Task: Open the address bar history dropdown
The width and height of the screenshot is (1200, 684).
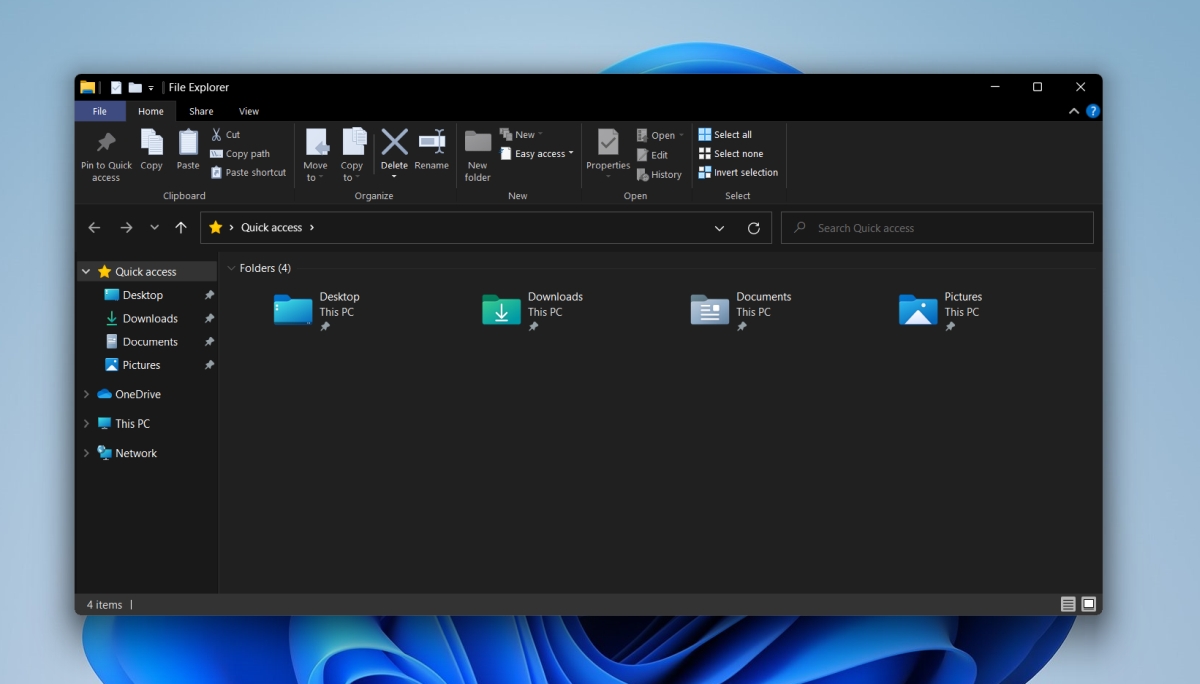Action: coord(719,228)
